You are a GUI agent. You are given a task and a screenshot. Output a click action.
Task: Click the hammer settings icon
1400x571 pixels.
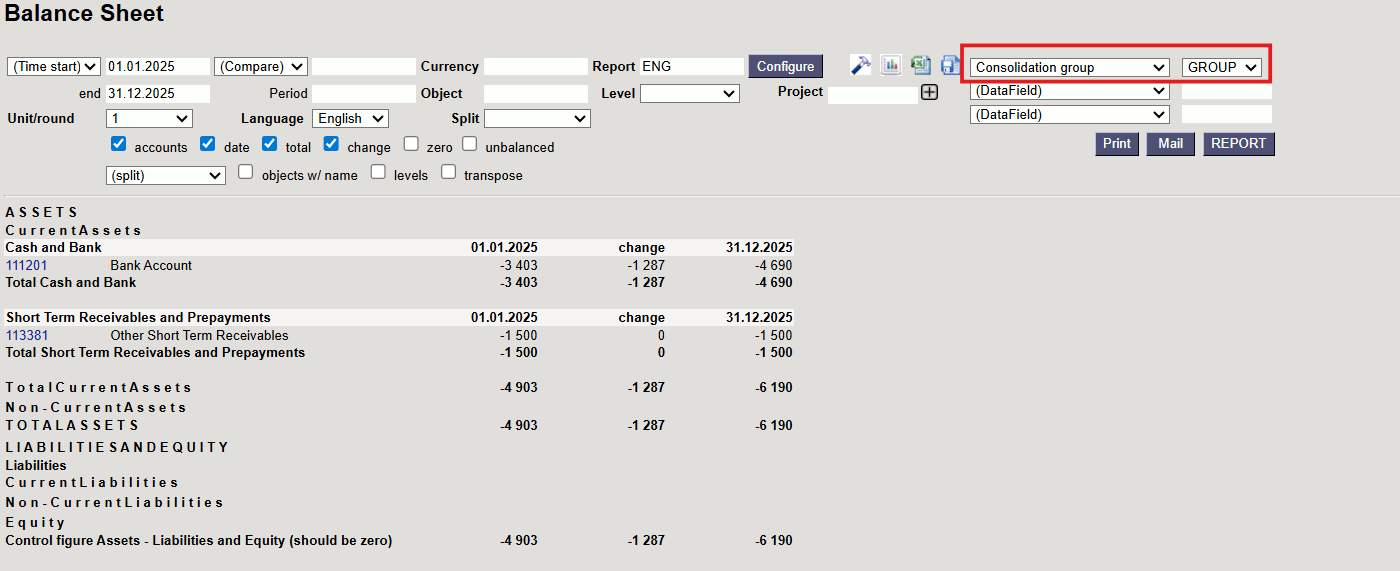[x=860, y=65]
